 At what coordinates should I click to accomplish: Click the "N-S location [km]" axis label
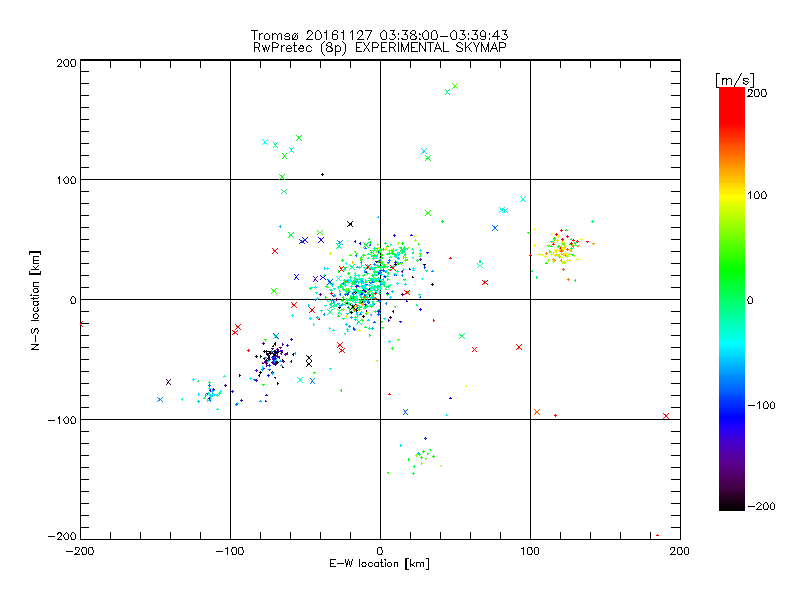pos(35,300)
